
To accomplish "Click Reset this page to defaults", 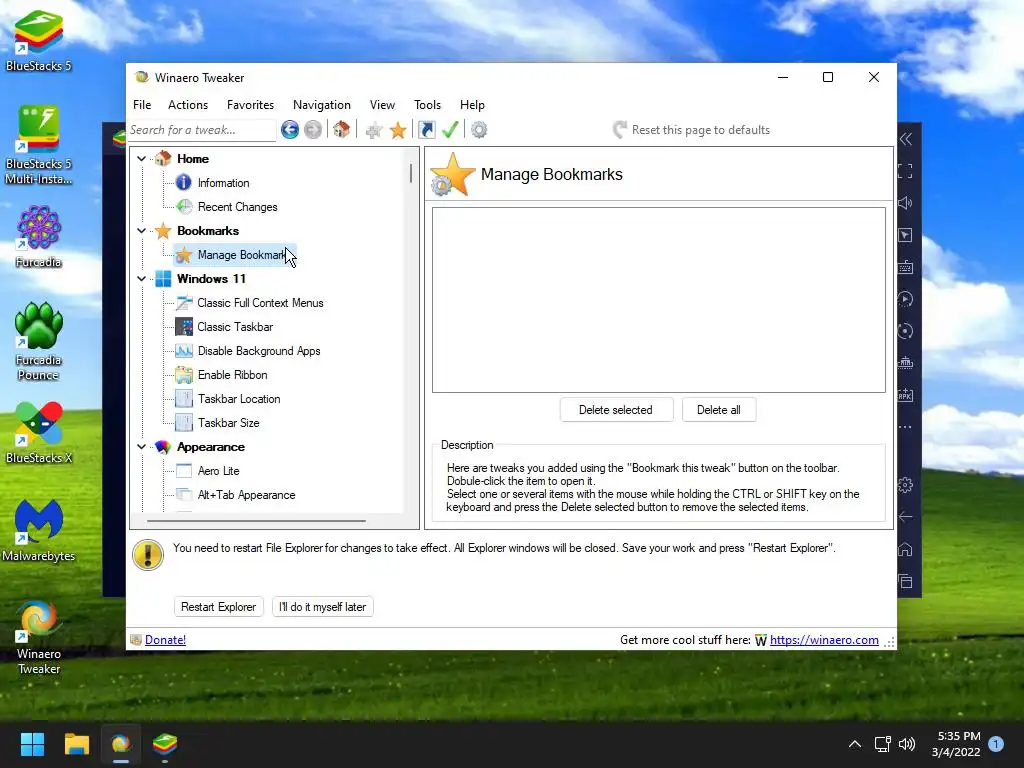I will (692, 129).
